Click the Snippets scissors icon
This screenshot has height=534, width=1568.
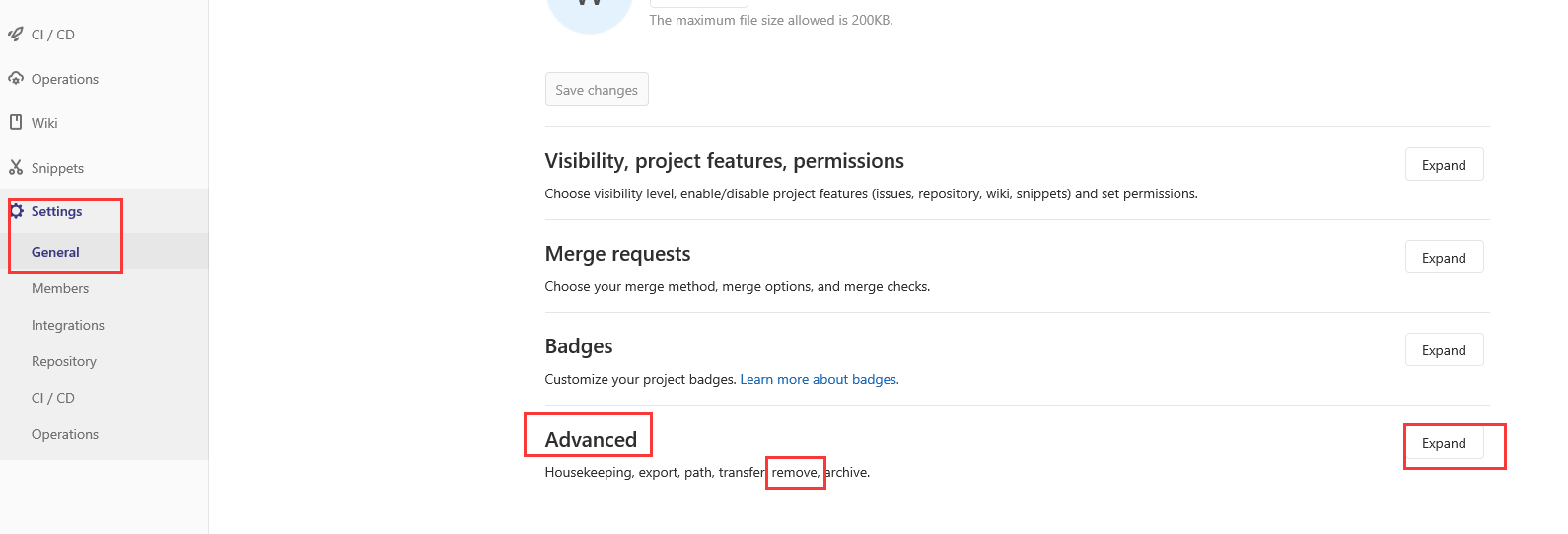pyautogui.click(x=16, y=167)
